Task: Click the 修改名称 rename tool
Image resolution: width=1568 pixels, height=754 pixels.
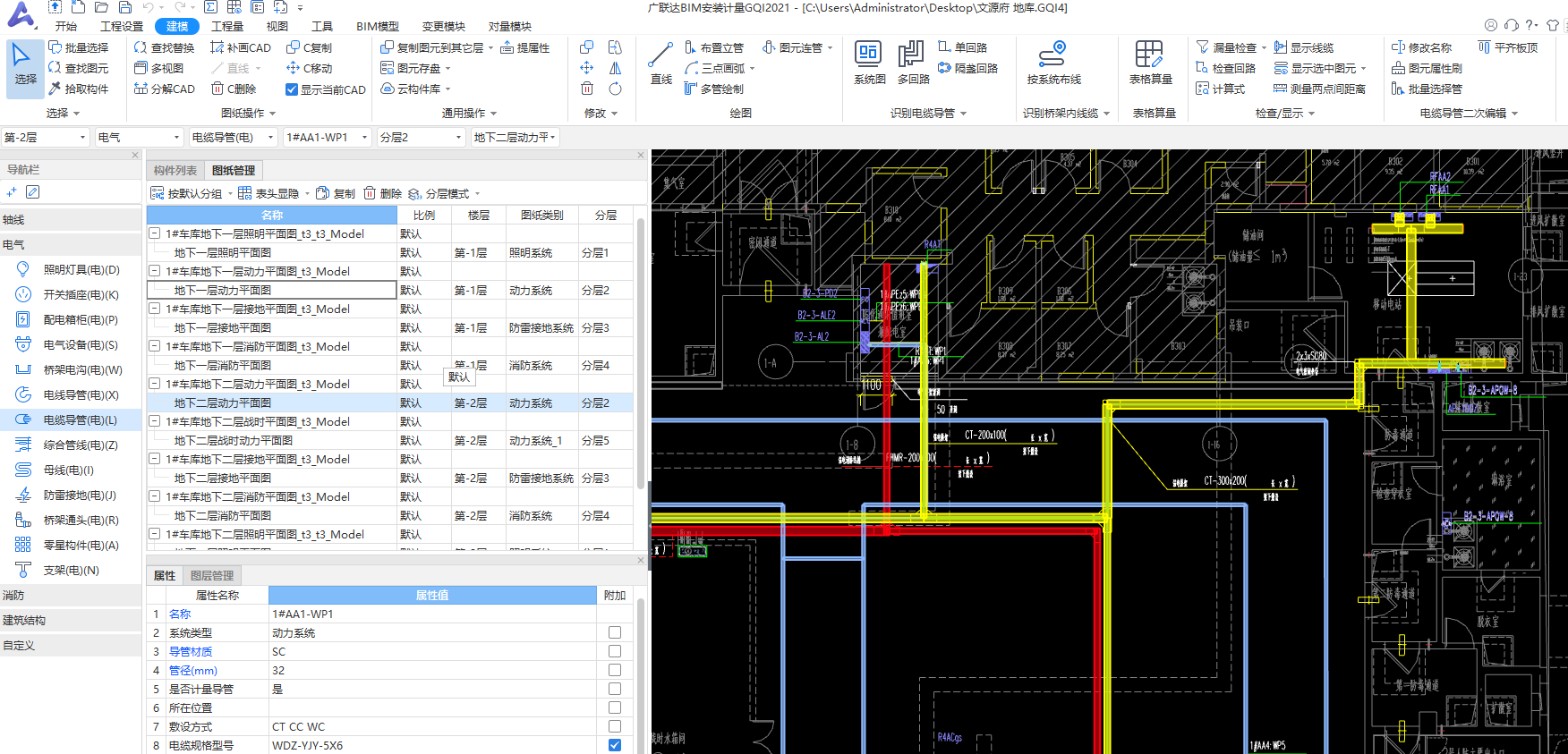Action: pos(1422,47)
